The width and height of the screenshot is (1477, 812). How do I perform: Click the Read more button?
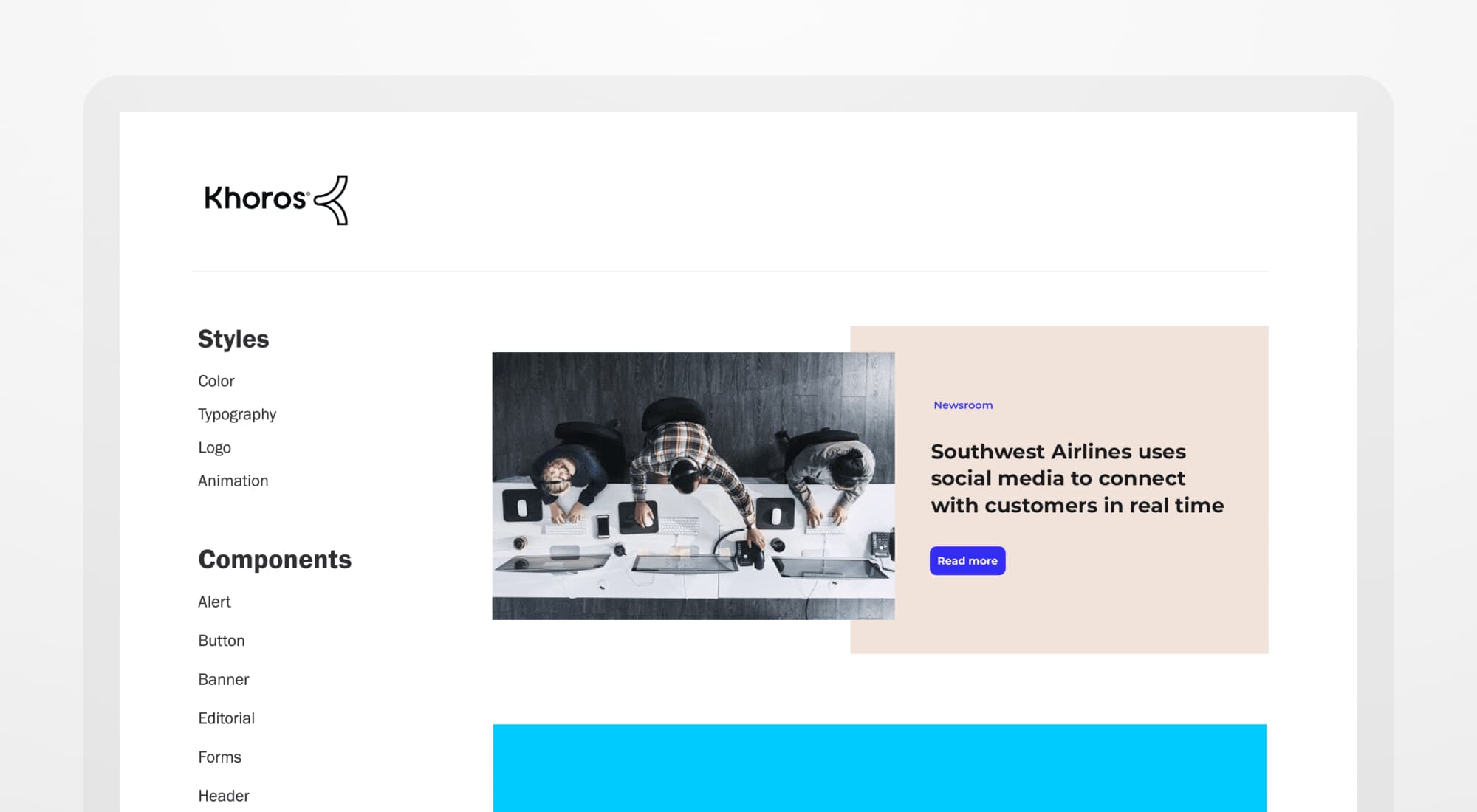967,561
